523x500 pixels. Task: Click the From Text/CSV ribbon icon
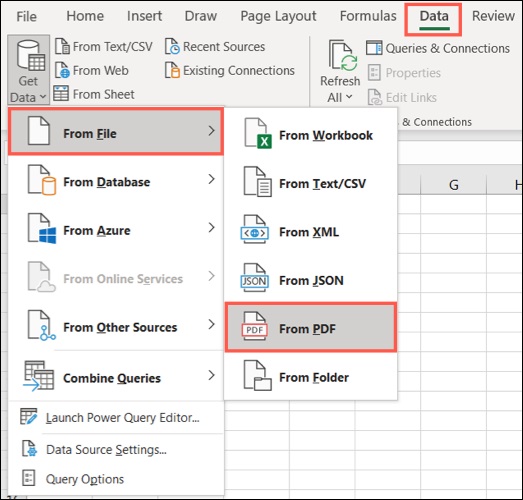click(x=62, y=46)
